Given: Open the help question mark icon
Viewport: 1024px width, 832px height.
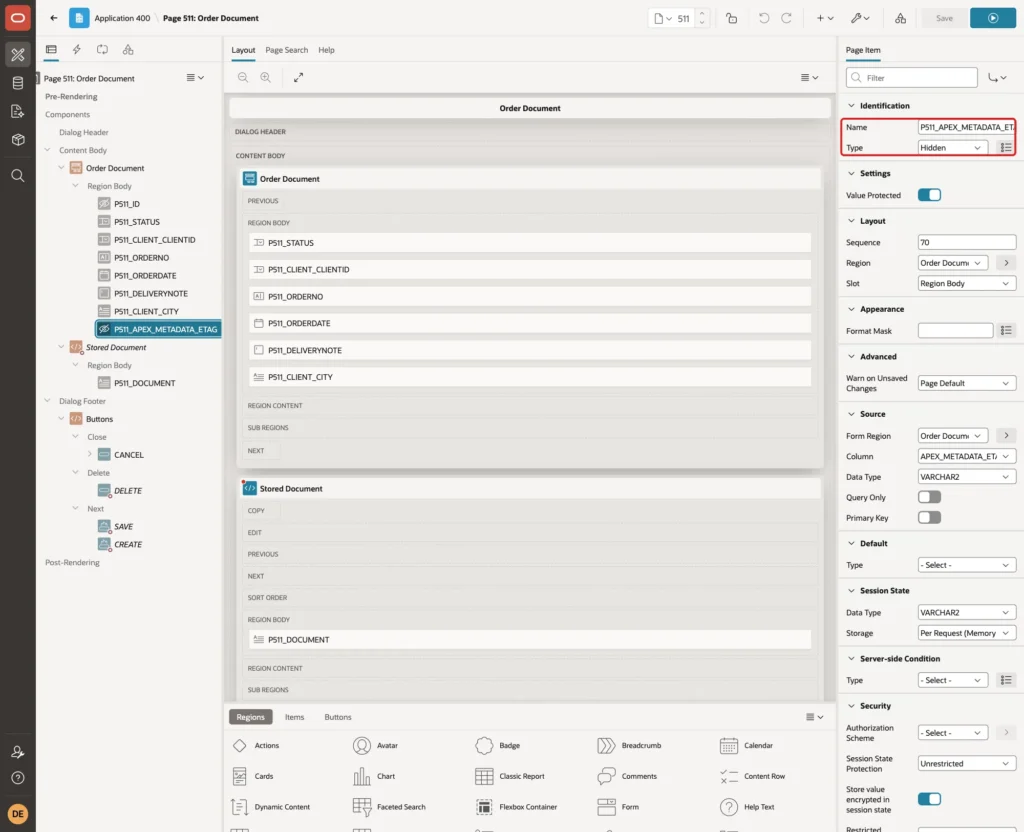Looking at the screenshot, I should 18,778.
